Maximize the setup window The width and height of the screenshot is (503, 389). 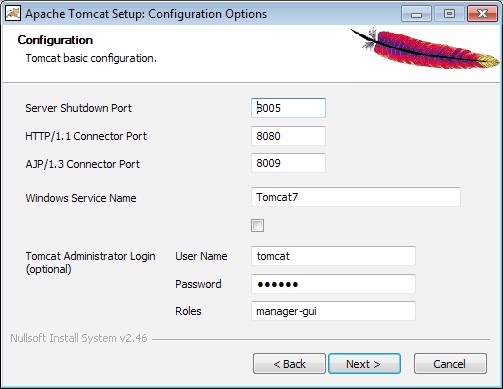[x=449, y=14]
